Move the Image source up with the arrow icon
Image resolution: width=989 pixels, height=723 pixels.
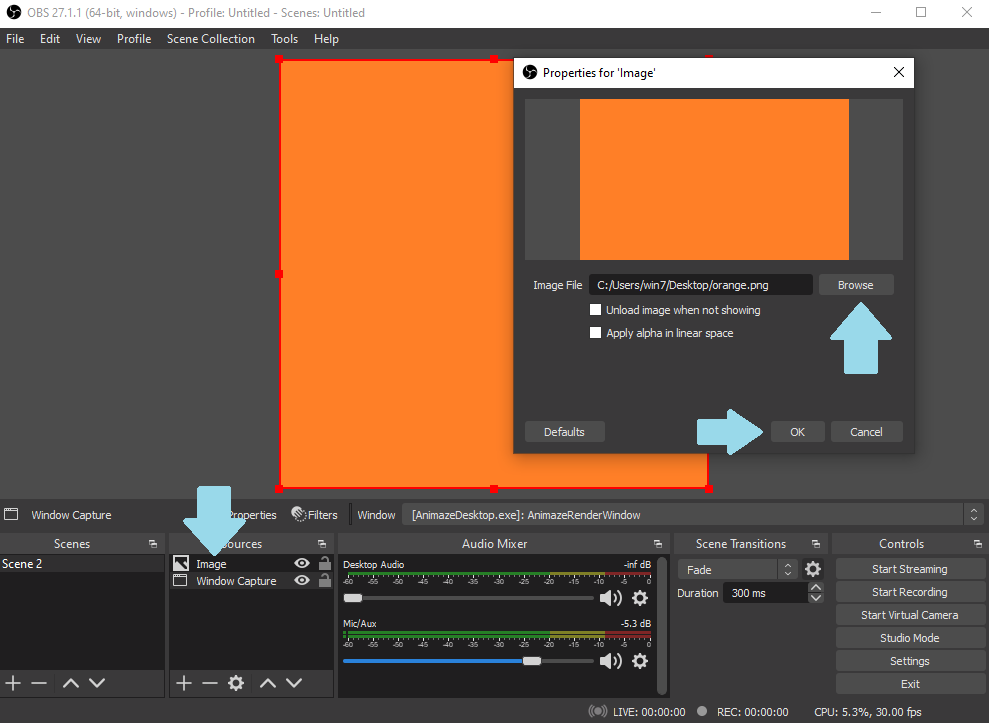point(267,683)
